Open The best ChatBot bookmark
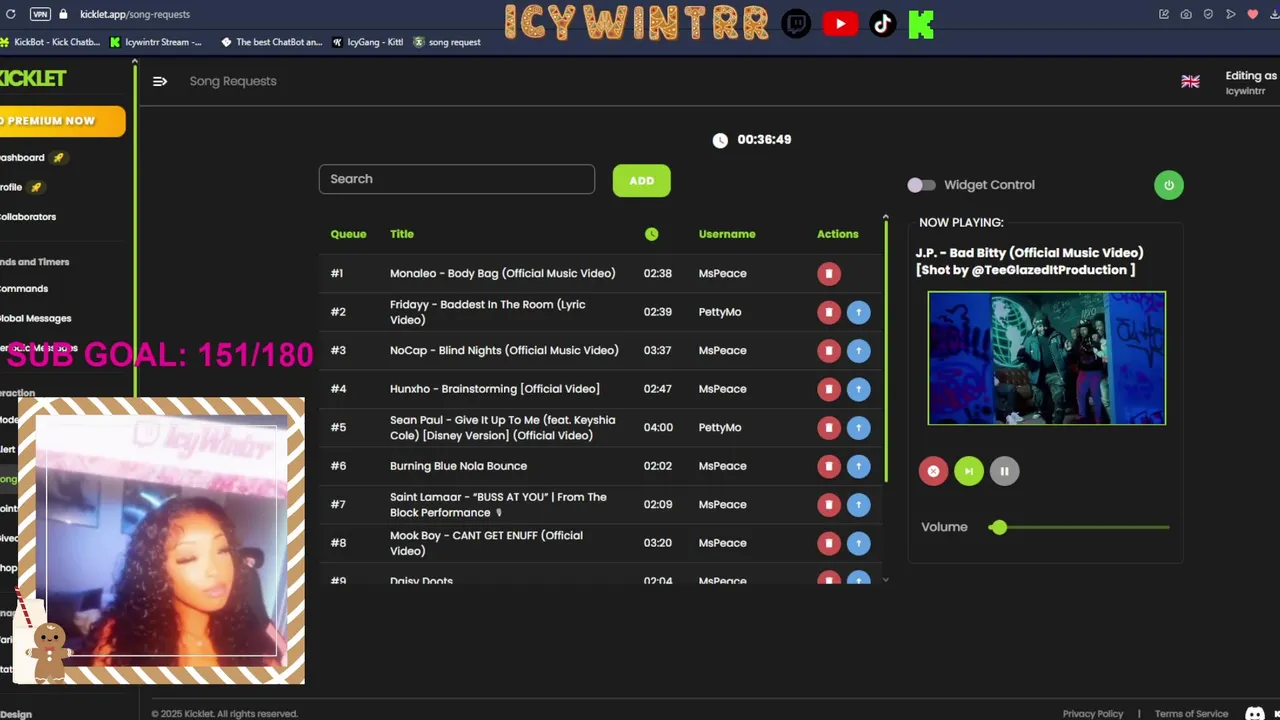The image size is (1280, 720). pyautogui.click(x=272, y=42)
